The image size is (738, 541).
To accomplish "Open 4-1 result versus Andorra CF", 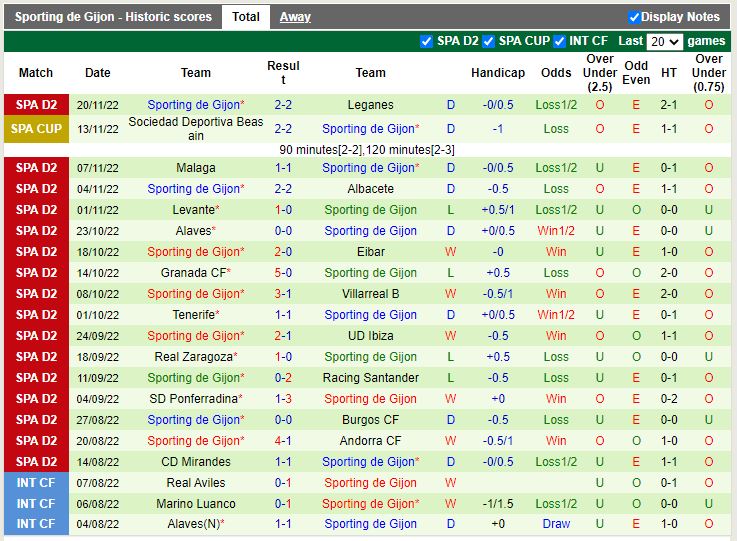I will pos(283,441).
